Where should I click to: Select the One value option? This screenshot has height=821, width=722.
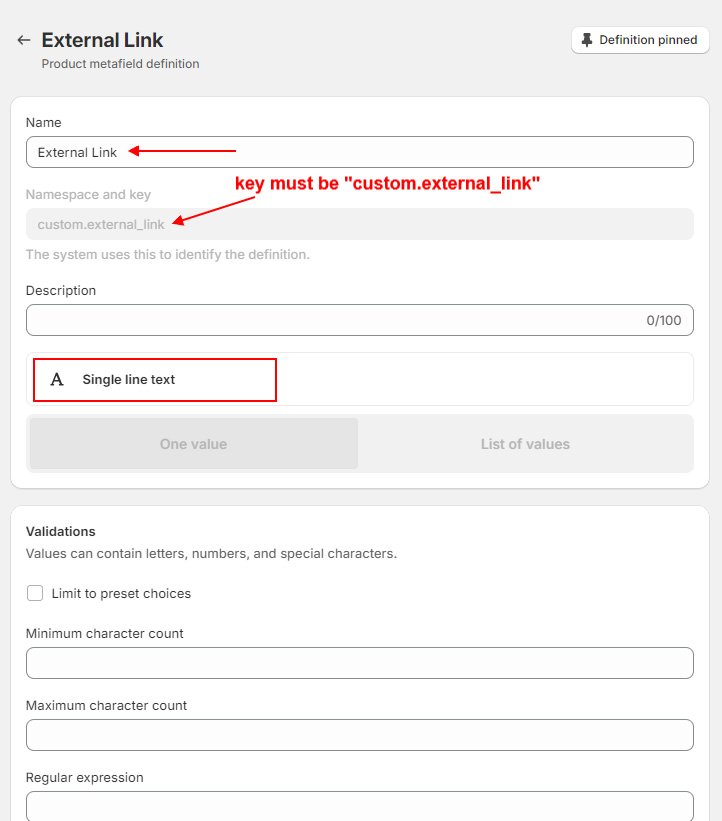[x=193, y=444]
